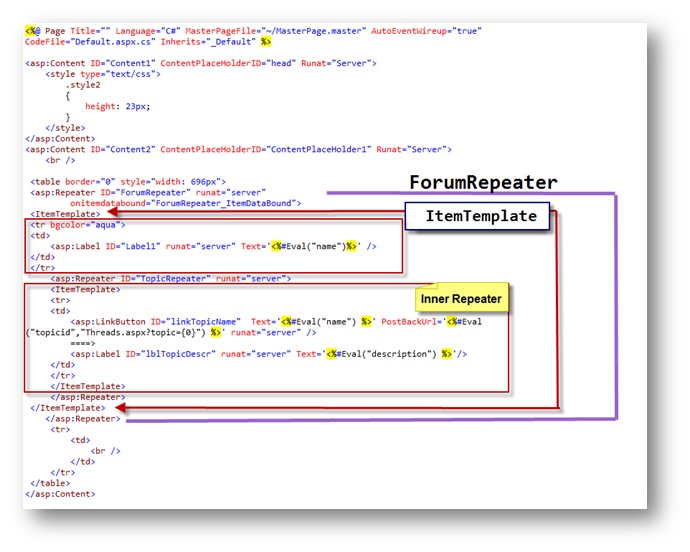Click the <style type="text/css"> line
The image size is (690, 552).
click(103, 74)
